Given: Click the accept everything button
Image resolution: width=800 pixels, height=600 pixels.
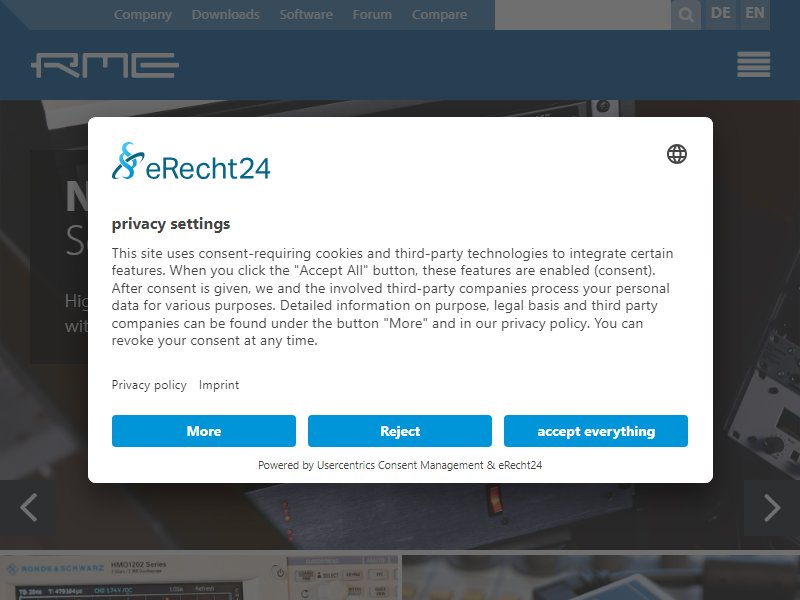Looking at the screenshot, I should (596, 431).
